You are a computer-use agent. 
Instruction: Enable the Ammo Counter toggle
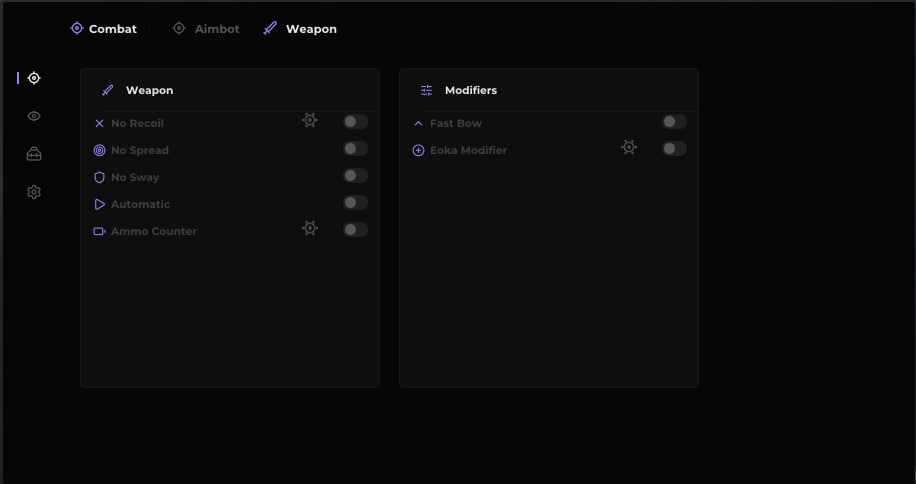point(355,229)
